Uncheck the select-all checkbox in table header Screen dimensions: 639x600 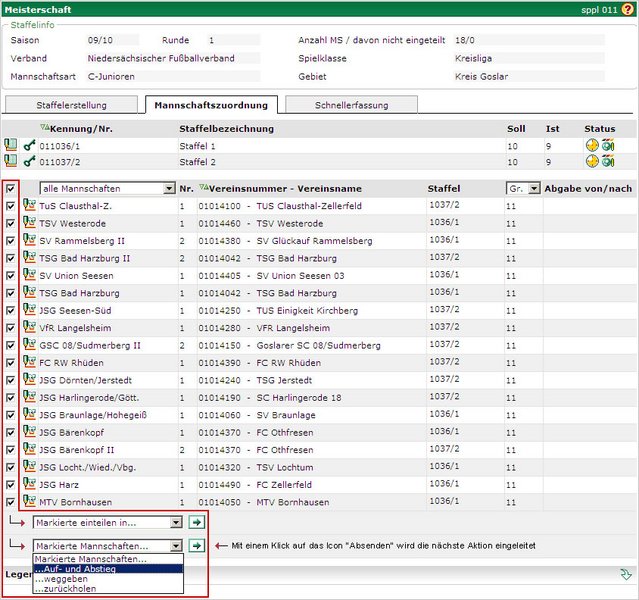tap(11, 188)
